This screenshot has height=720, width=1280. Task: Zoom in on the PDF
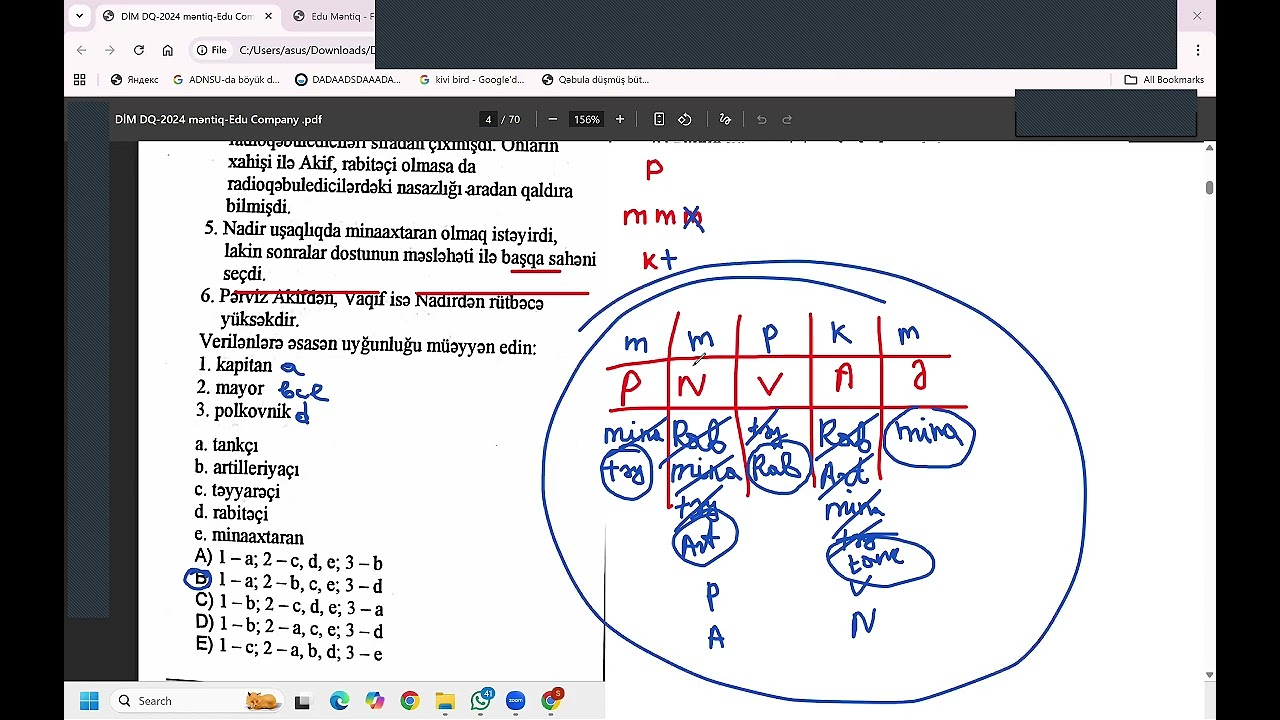620,119
